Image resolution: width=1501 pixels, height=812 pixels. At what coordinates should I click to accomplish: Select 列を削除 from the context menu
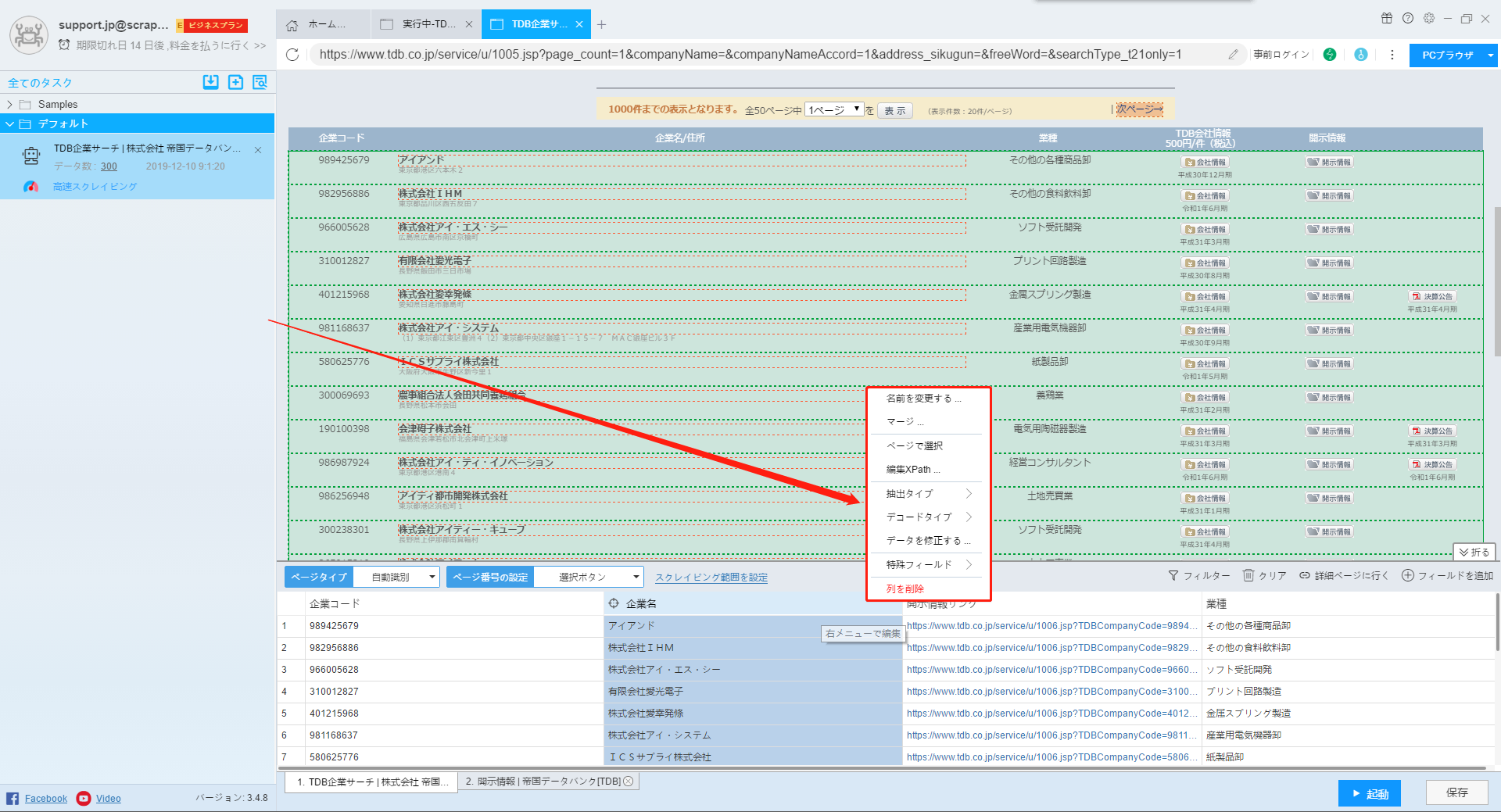(x=905, y=588)
